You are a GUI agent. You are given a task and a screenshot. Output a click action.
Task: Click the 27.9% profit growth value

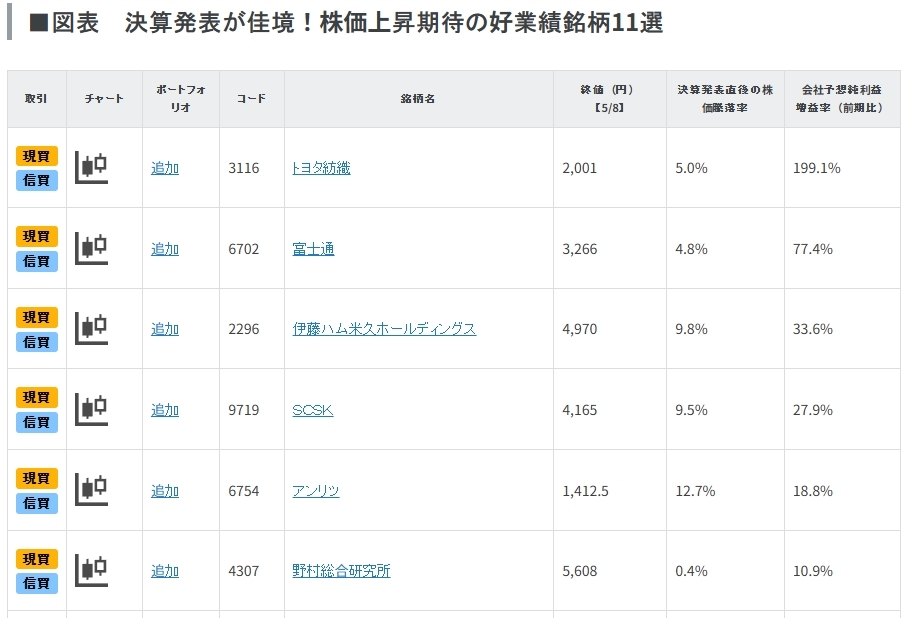point(812,410)
